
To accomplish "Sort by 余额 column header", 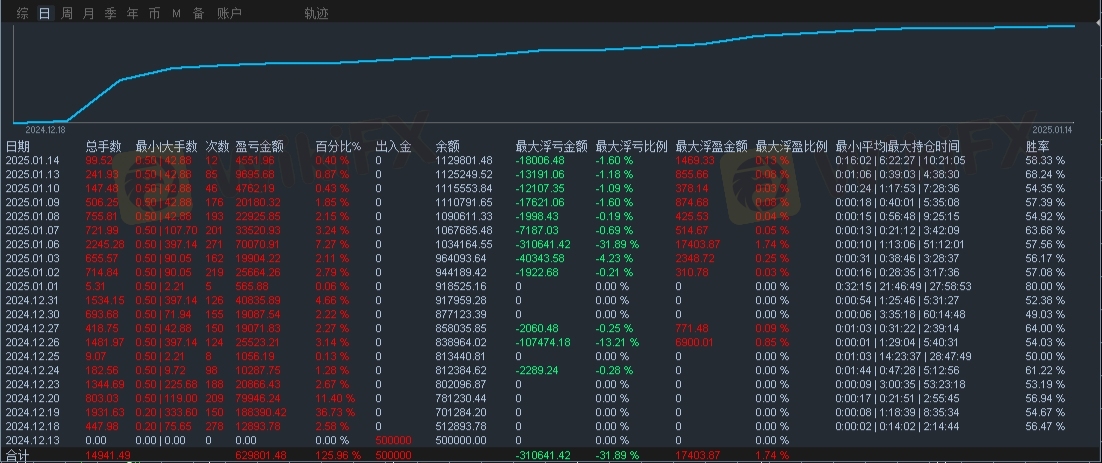I will [x=448, y=147].
